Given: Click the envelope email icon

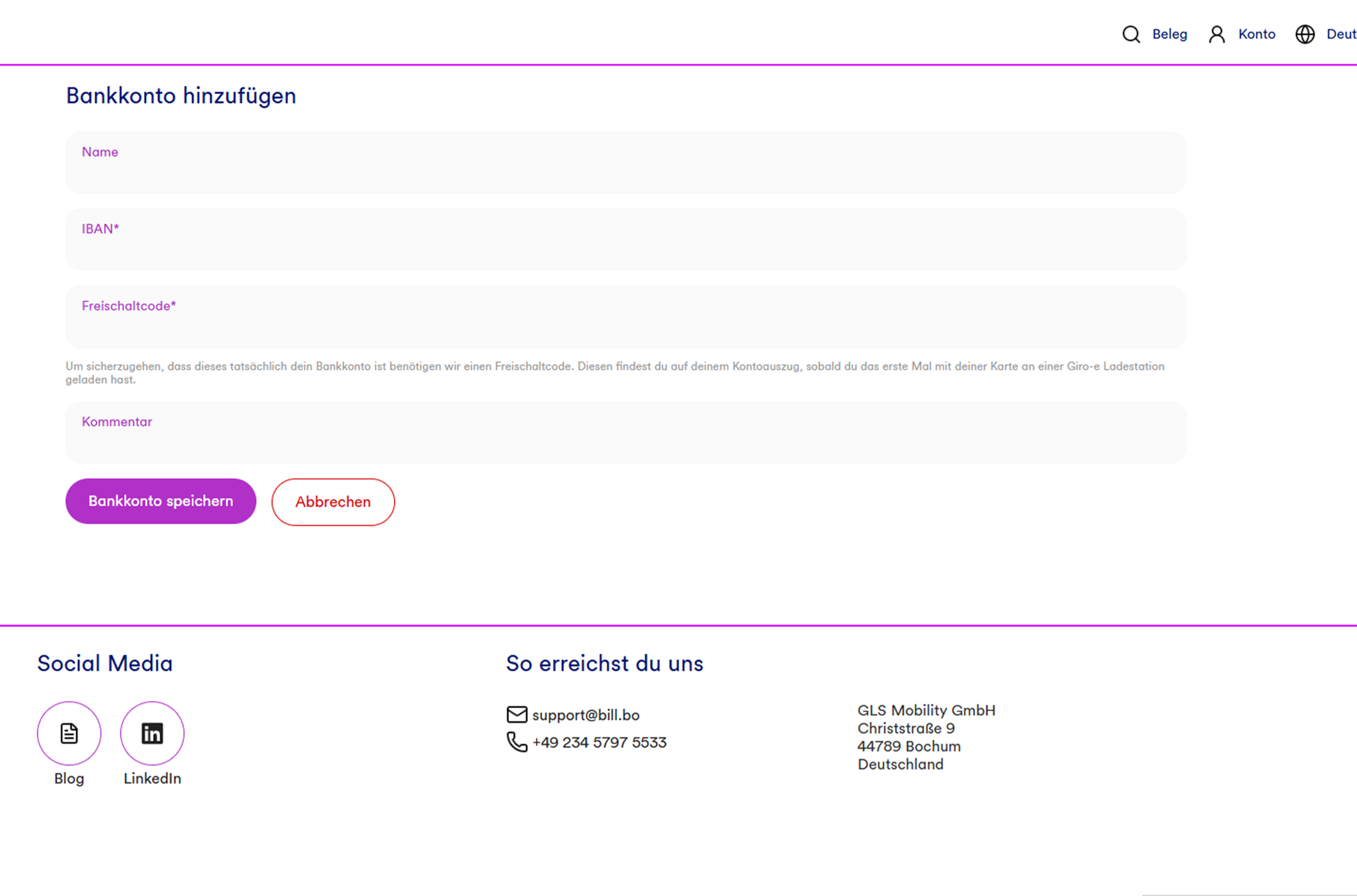Looking at the screenshot, I should coord(517,714).
